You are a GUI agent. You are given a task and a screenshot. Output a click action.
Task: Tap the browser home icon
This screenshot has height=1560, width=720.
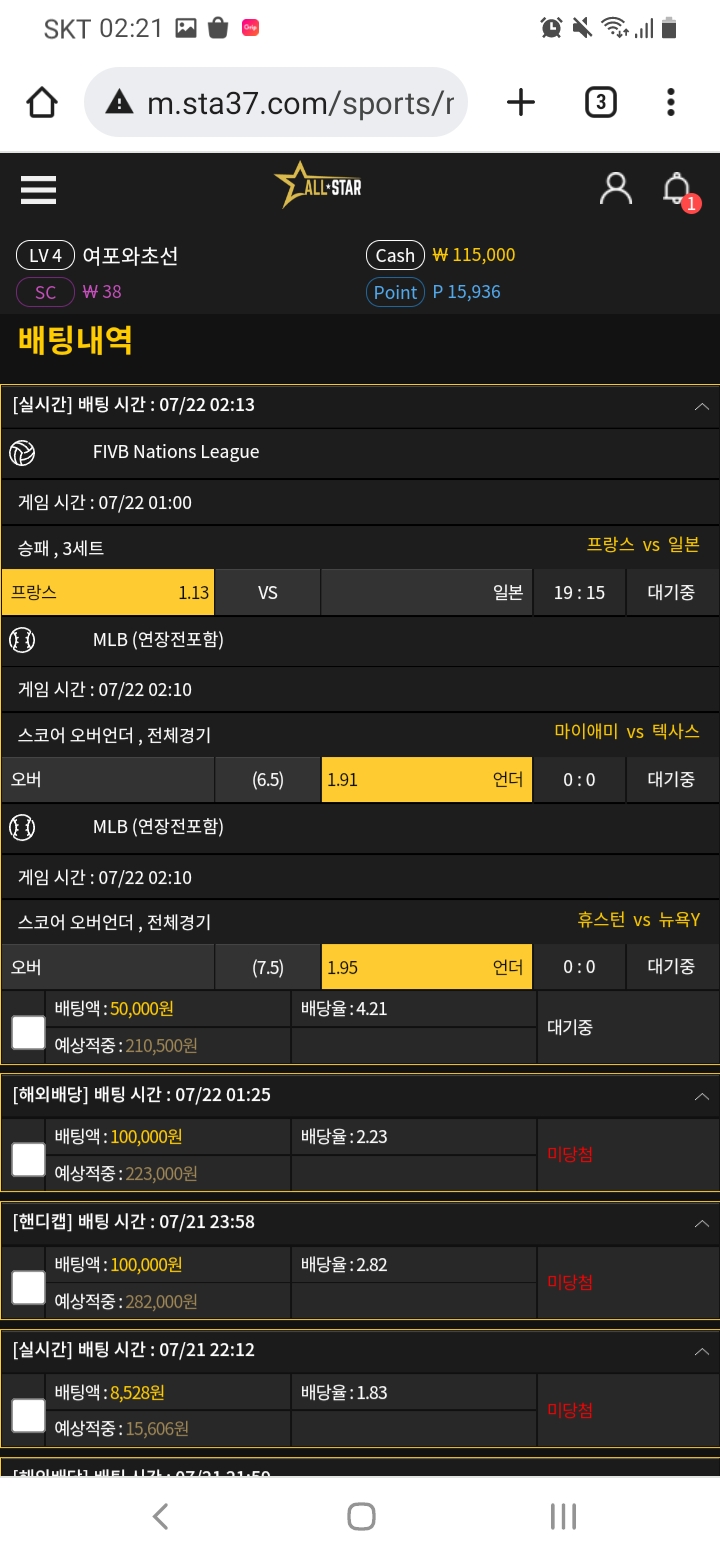click(42, 102)
